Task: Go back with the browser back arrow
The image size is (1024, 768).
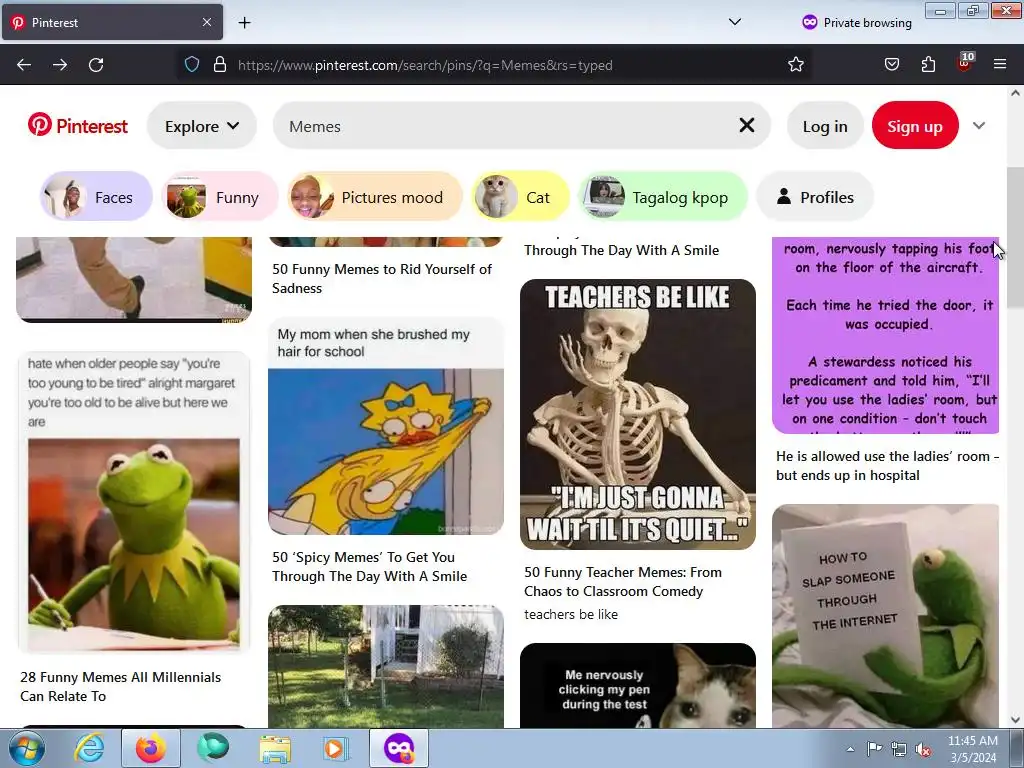Action: 24,65
